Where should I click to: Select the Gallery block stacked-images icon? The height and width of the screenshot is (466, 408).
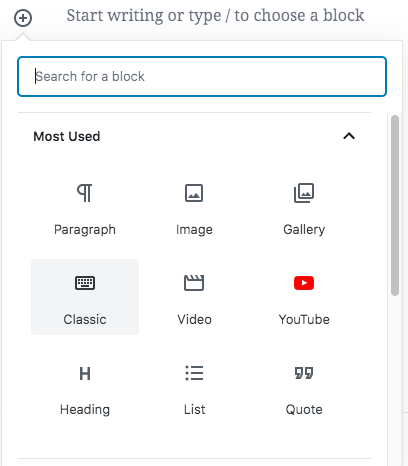[x=304, y=193]
